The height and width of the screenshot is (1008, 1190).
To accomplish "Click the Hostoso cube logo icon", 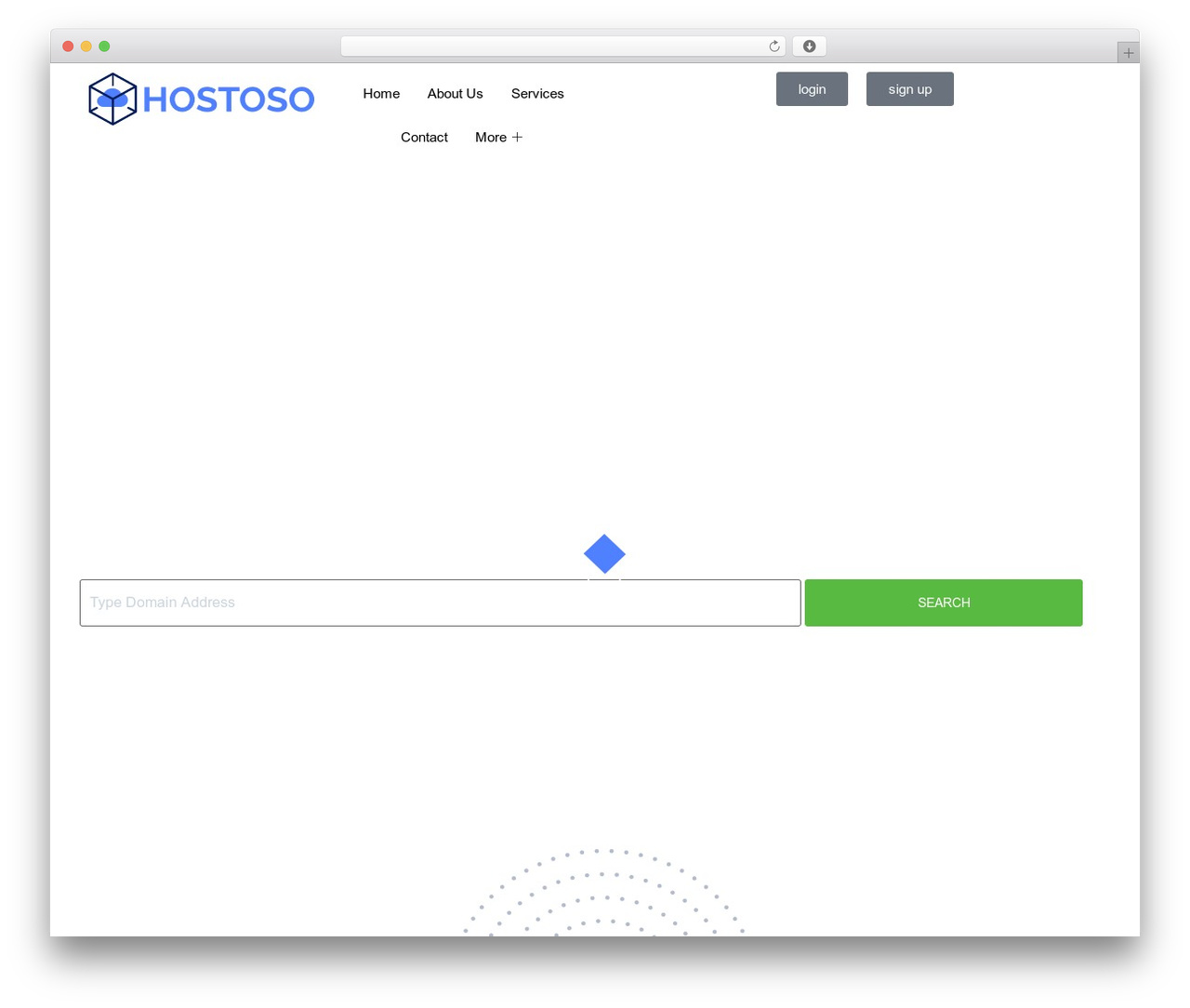I will pyautogui.click(x=112, y=99).
